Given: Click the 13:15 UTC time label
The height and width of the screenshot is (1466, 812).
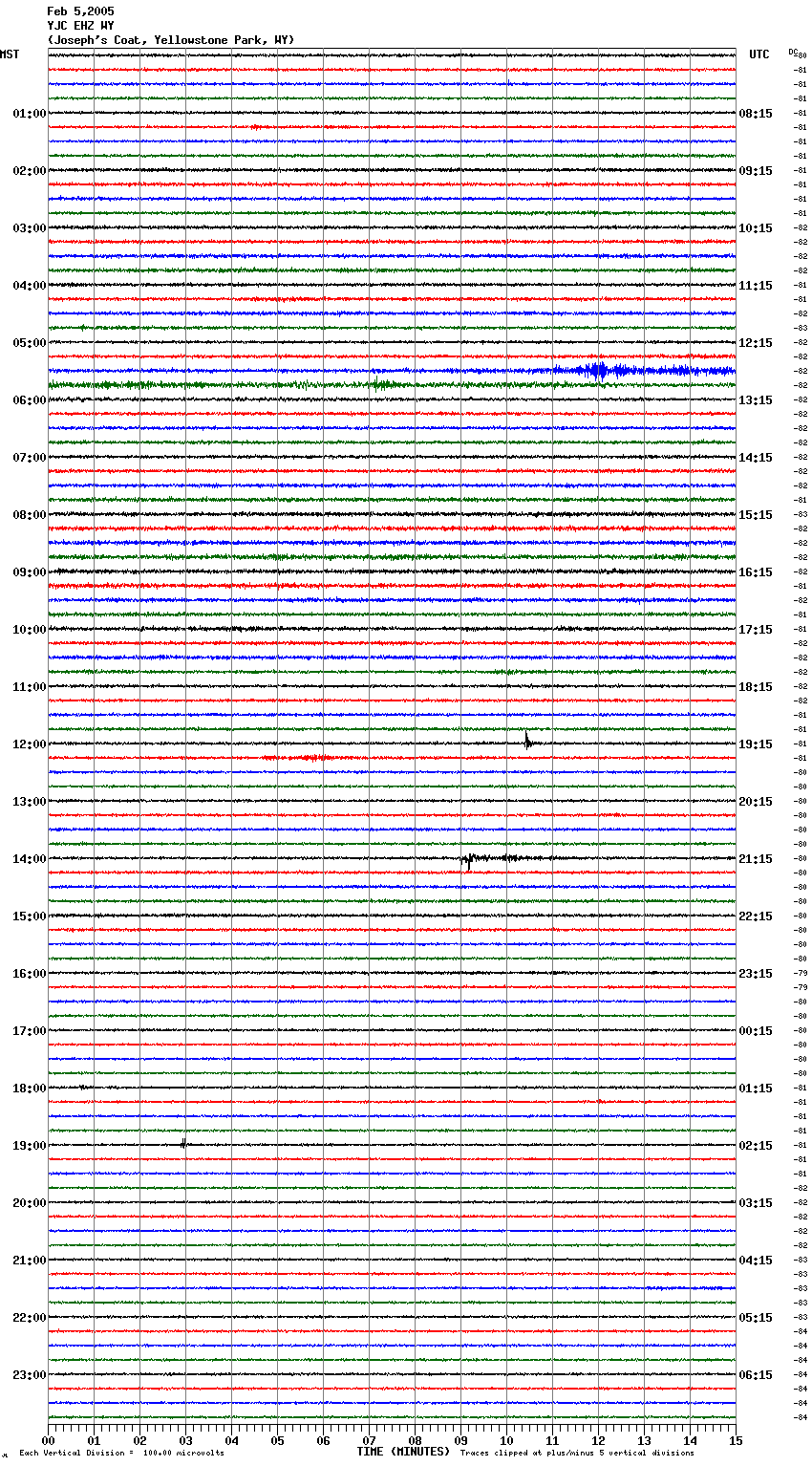Looking at the screenshot, I should coord(756,400).
